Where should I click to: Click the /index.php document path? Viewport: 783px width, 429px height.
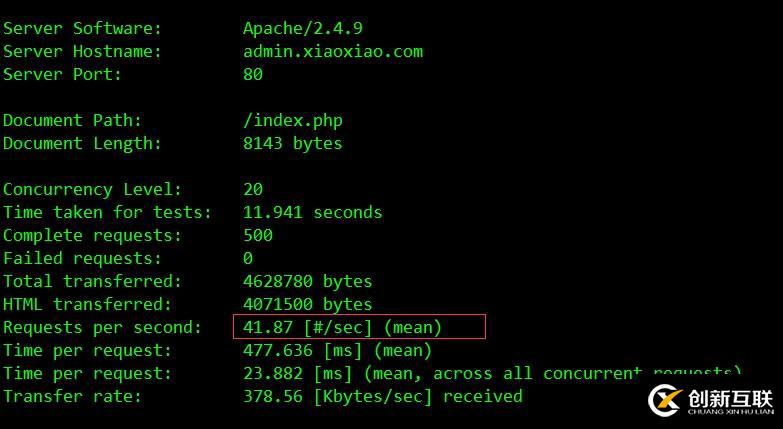(292, 120)
